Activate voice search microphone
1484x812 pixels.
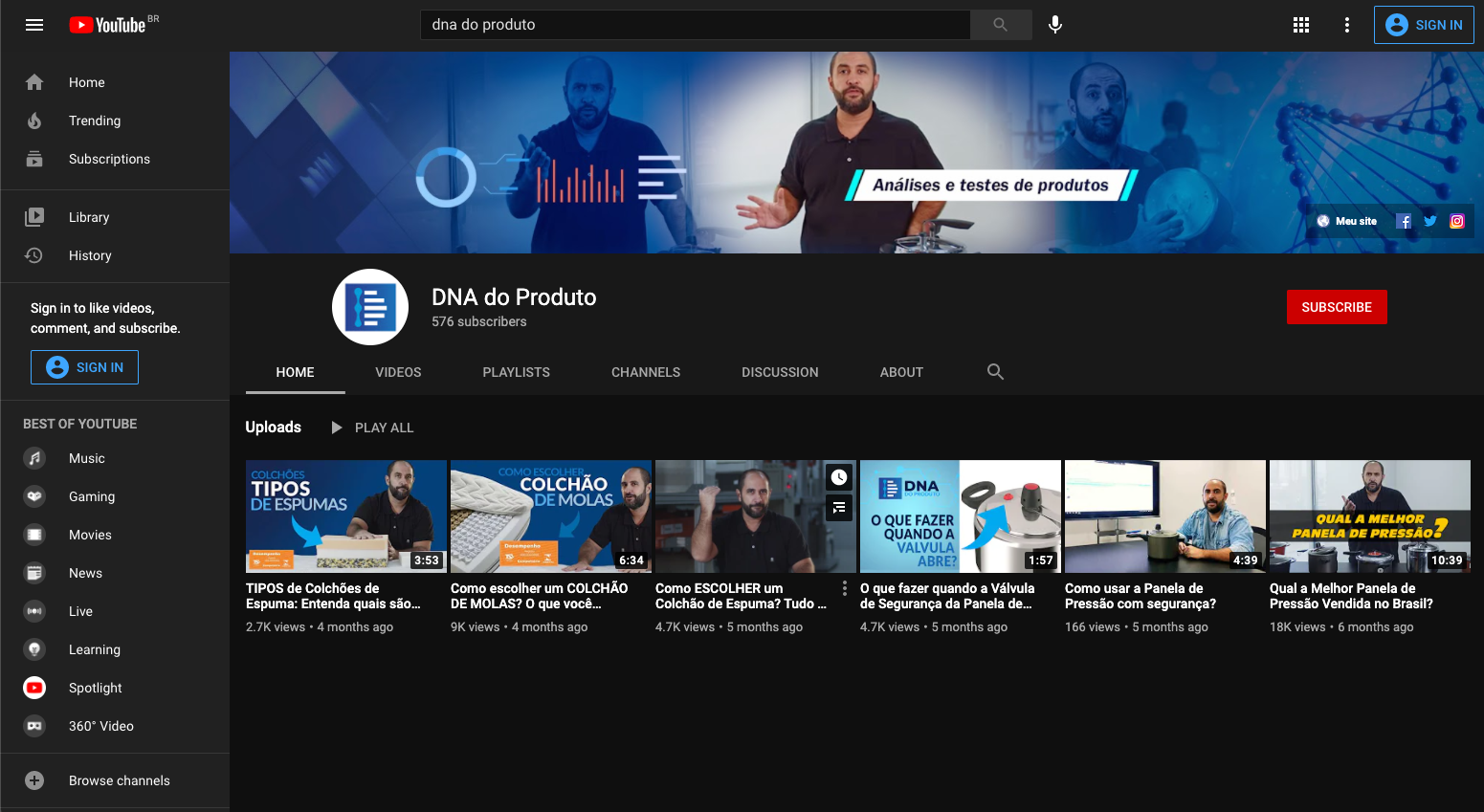pos(1055,25)
